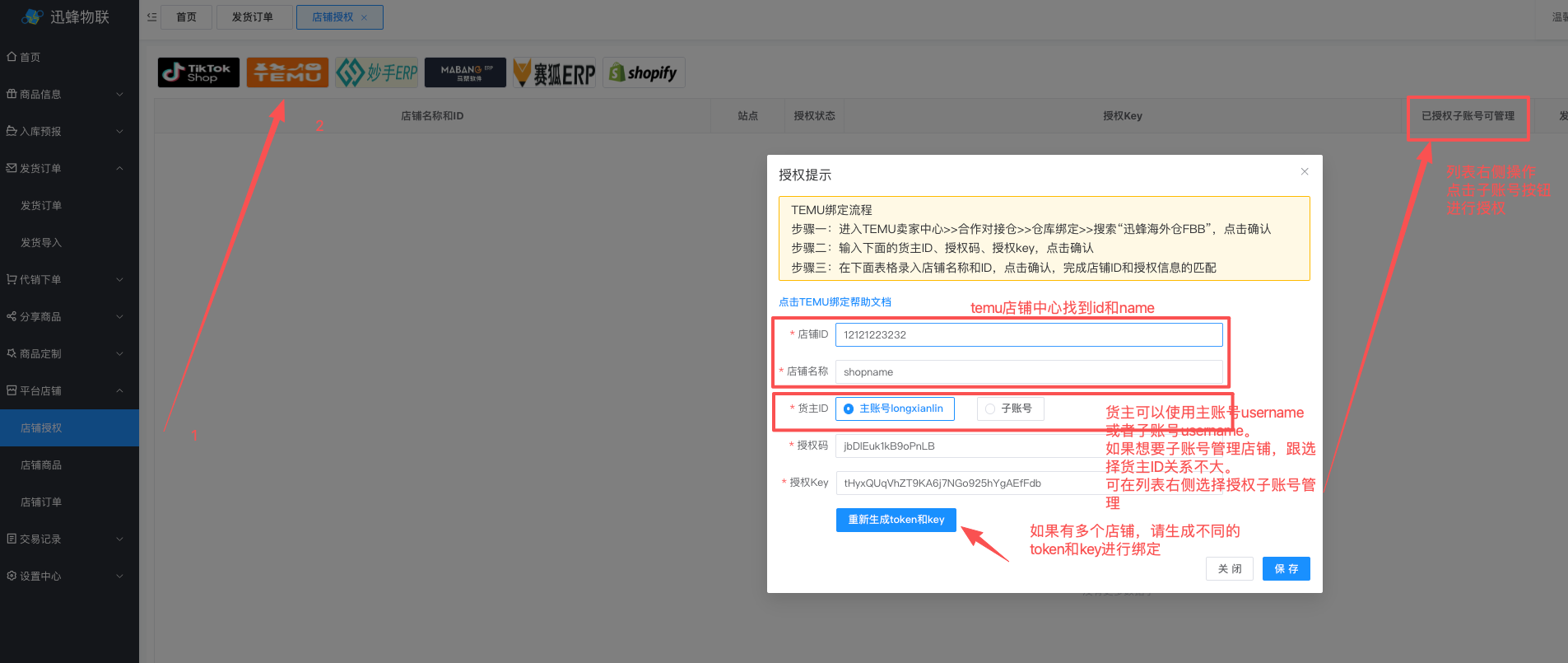Collapse the 平台店铺 sidebar menu

pyautogui.click(x=69, y=390)
